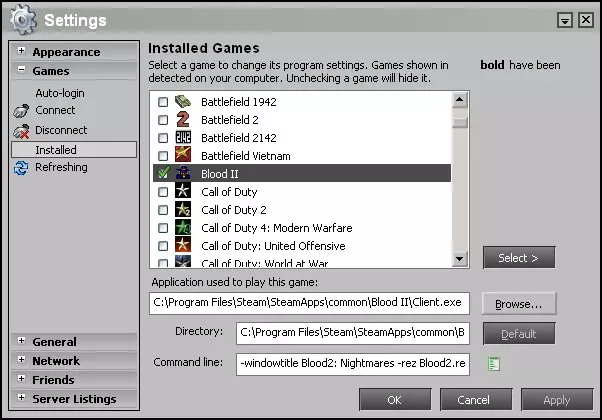Click the Battlefield 2 red number icon
Viewport: 602px width, 420px height.
[183, 119]
